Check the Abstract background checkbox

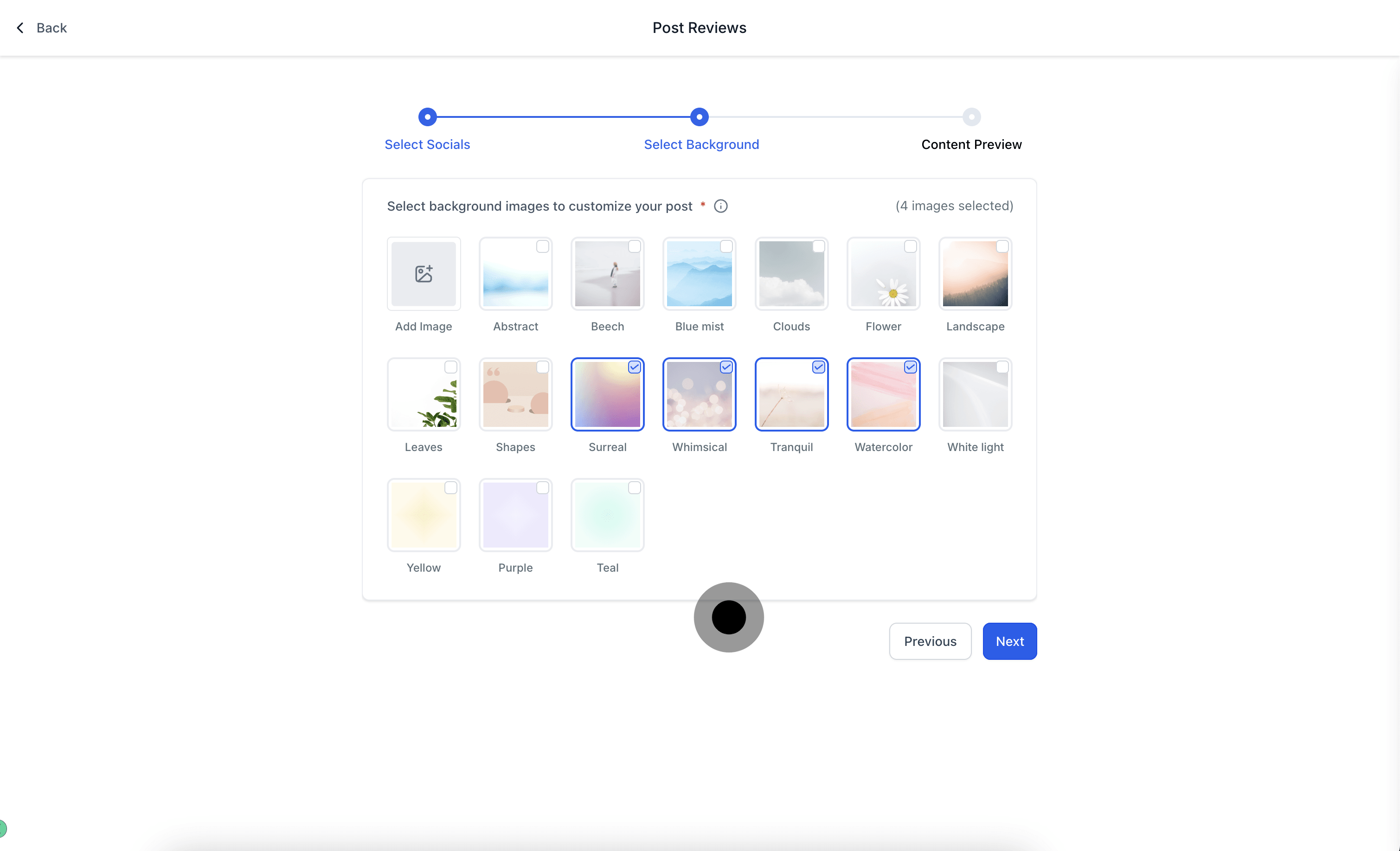543,247
